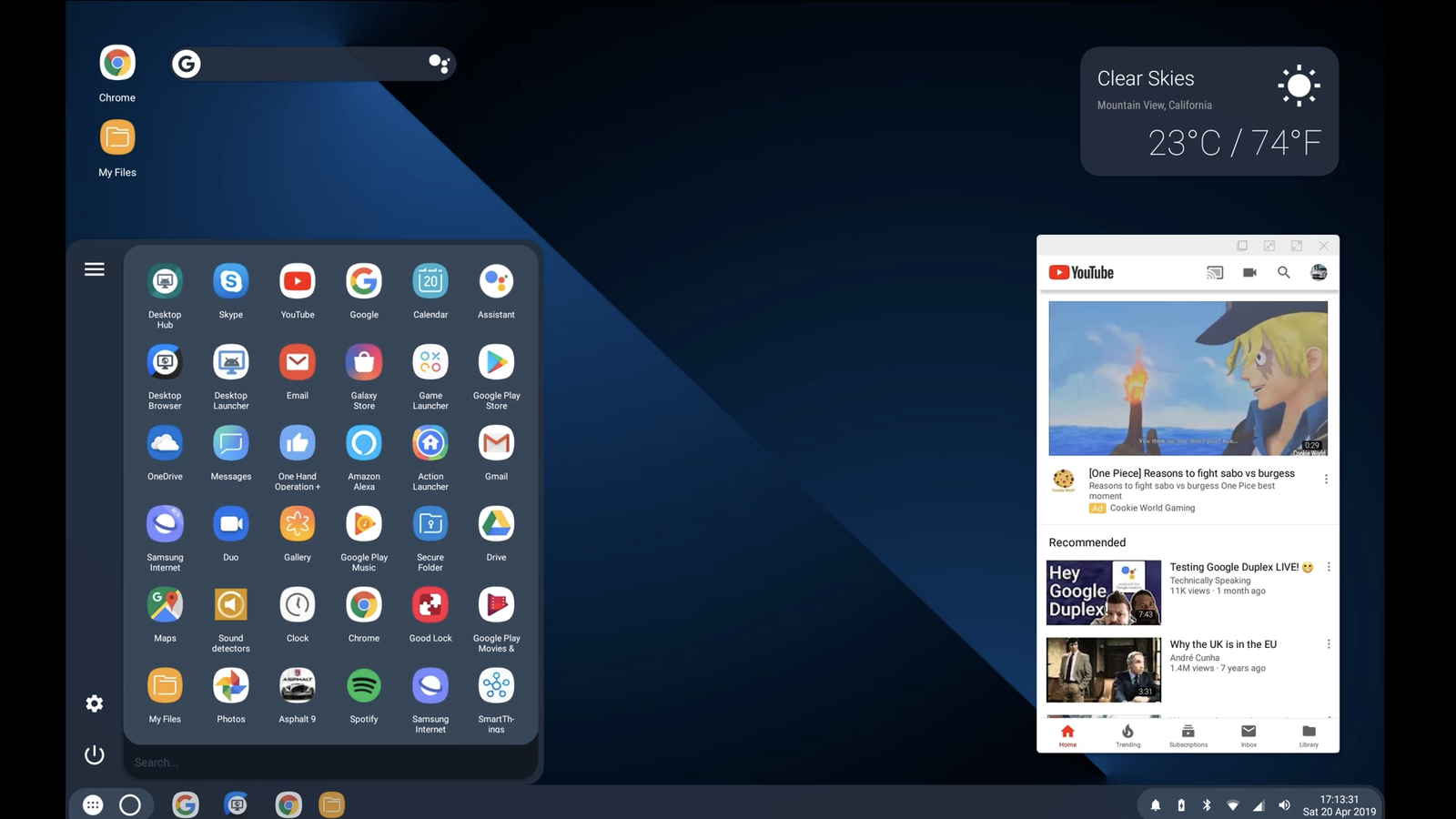Click the cast icon in YouTube
The image size is (1456, 819).
1214,272
